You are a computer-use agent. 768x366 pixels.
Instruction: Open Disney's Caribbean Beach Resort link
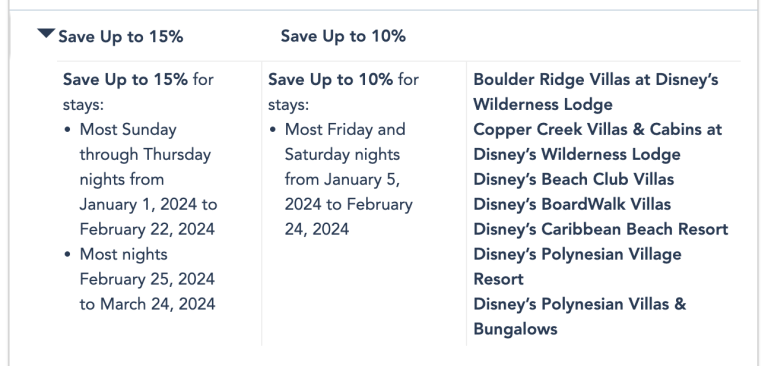[x=600, y=229]
